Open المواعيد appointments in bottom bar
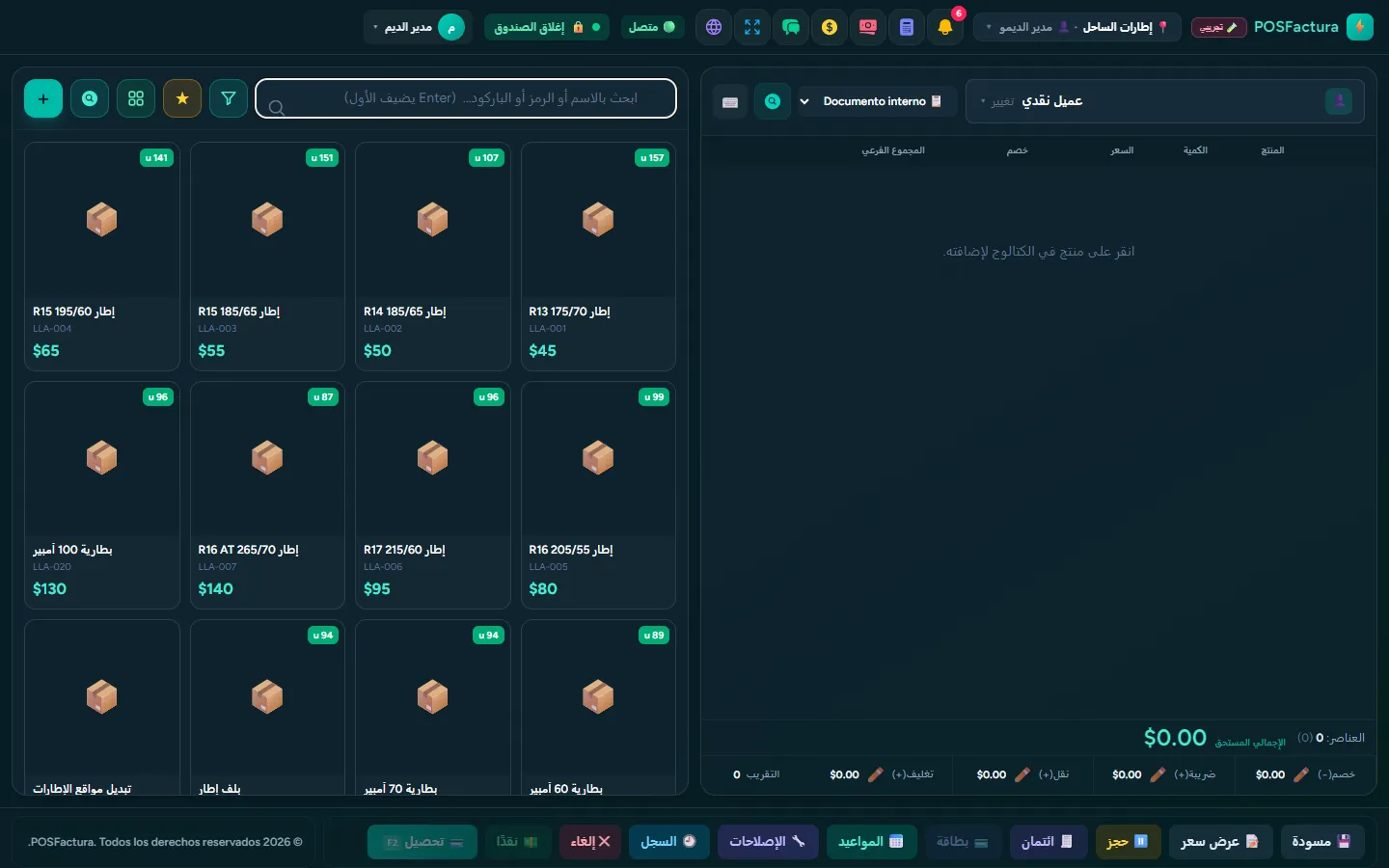The width and height of the screenshot is (1389, 868). (870, 842)
